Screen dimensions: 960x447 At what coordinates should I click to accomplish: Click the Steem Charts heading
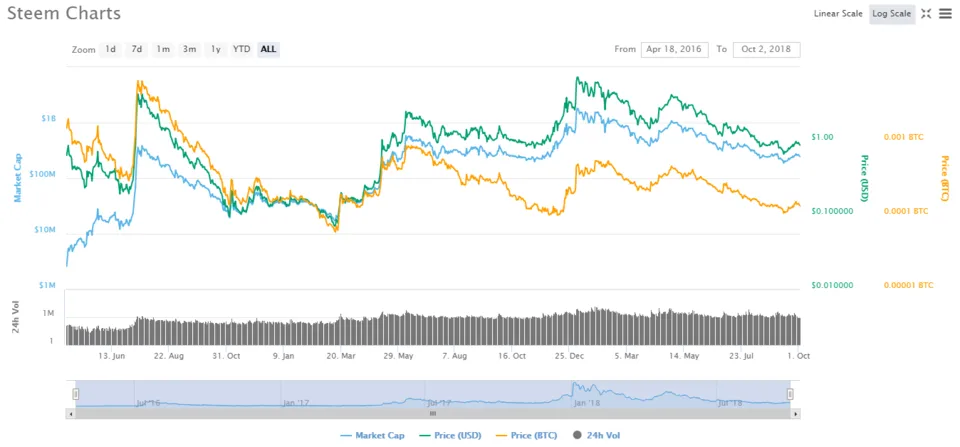(64, 13)
